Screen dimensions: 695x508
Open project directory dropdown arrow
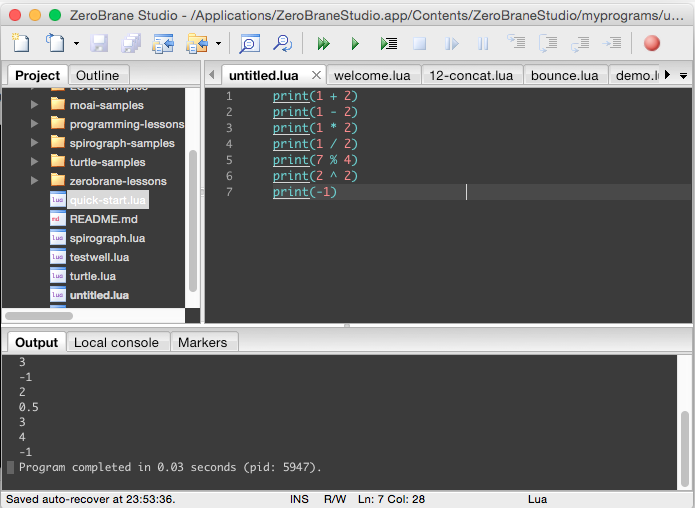(218, 43)
